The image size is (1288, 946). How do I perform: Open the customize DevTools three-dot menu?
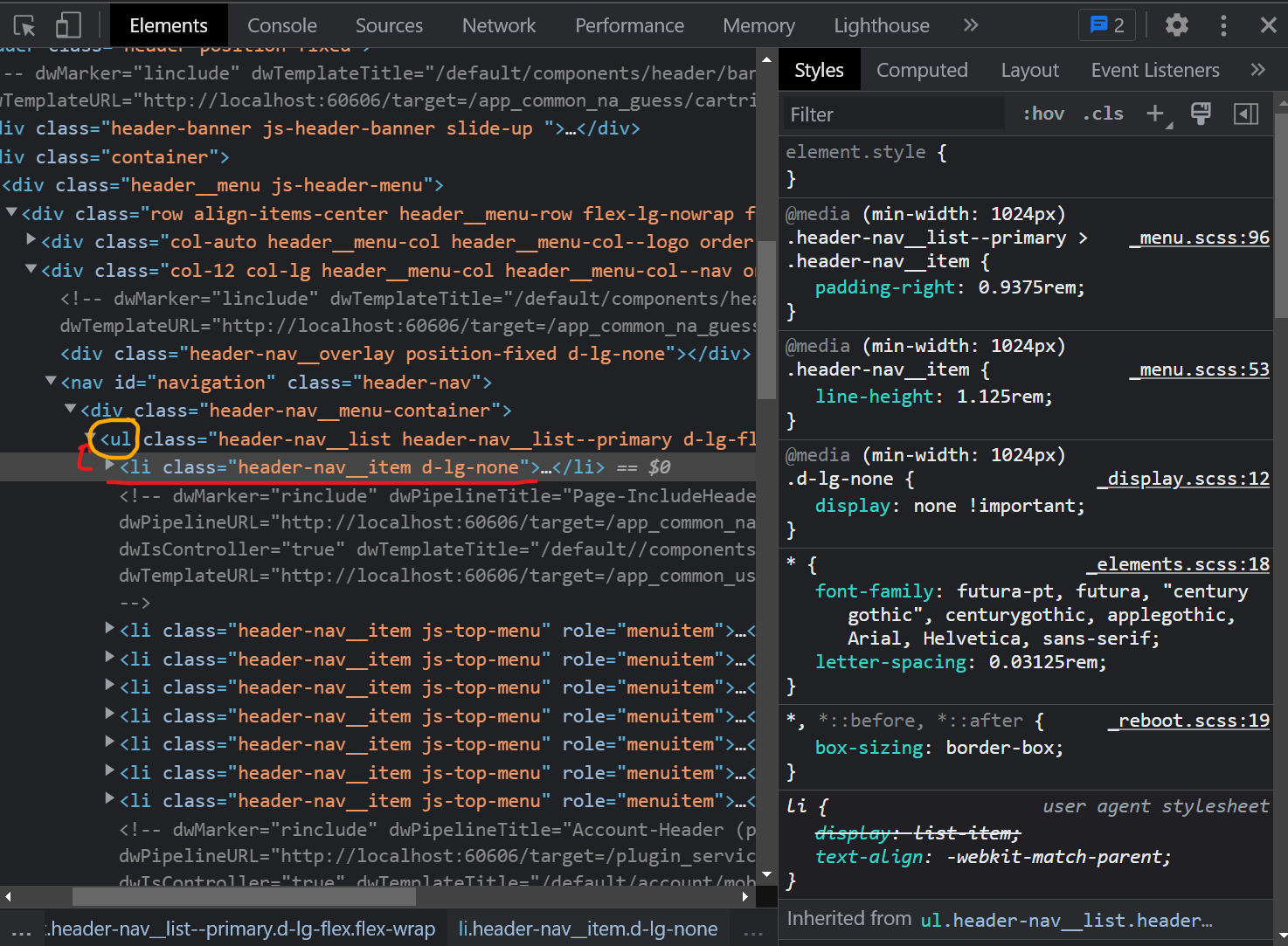tap(1223, 25)
